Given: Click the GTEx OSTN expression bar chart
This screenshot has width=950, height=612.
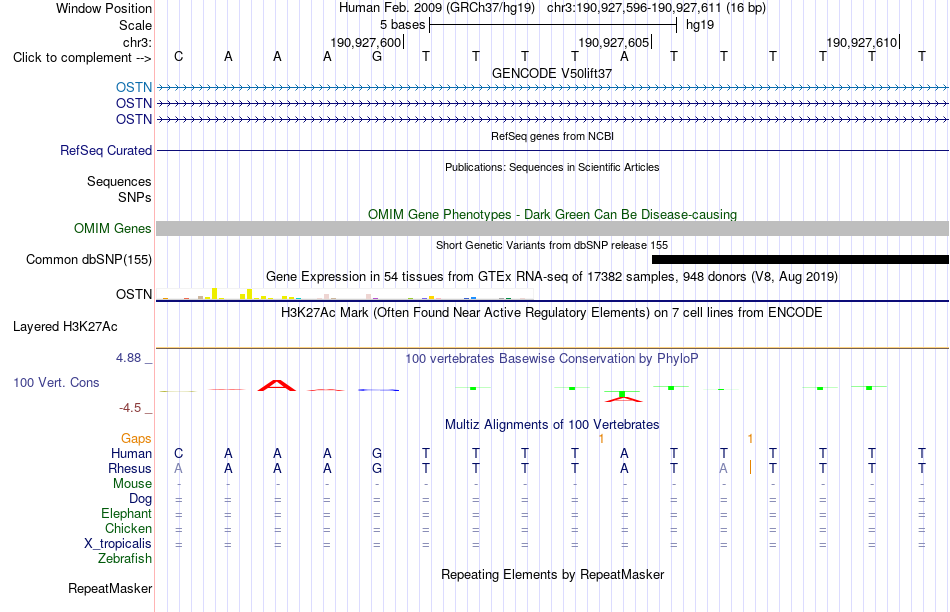Looking at the screenshot, I should 345,294.
